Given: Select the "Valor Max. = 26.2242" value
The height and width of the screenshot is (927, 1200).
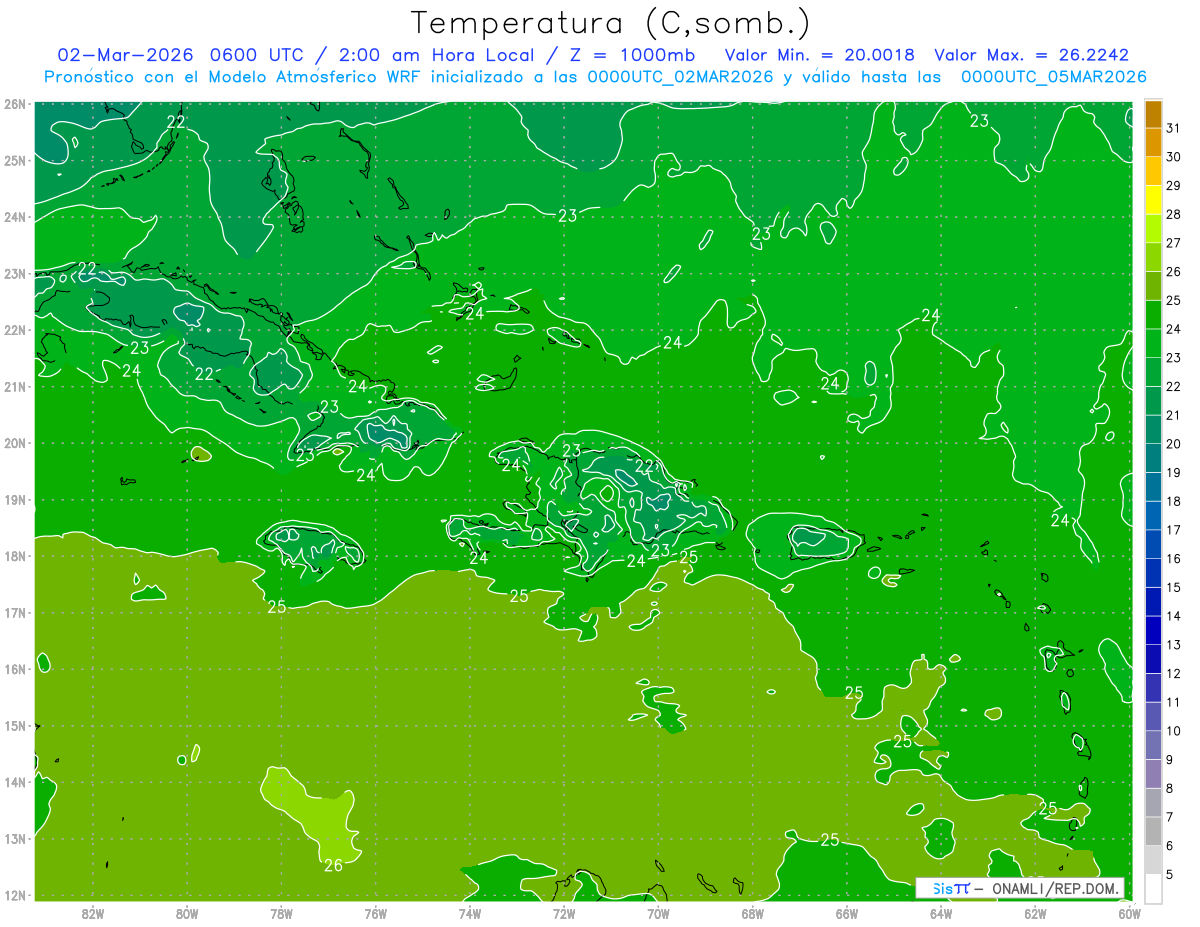Looking at the screenshot, I should (x=1032, y=54).
